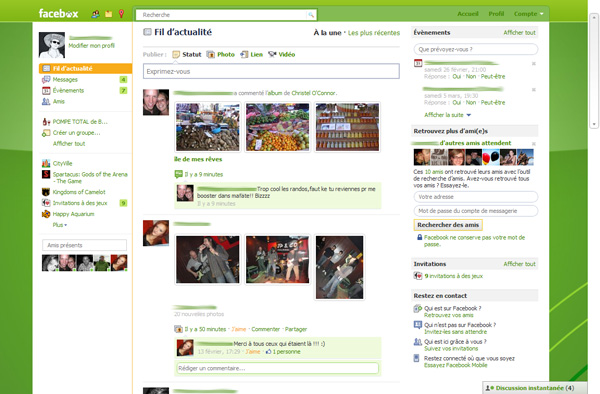
Task: Go to Profil
Action: pos(496,14)
